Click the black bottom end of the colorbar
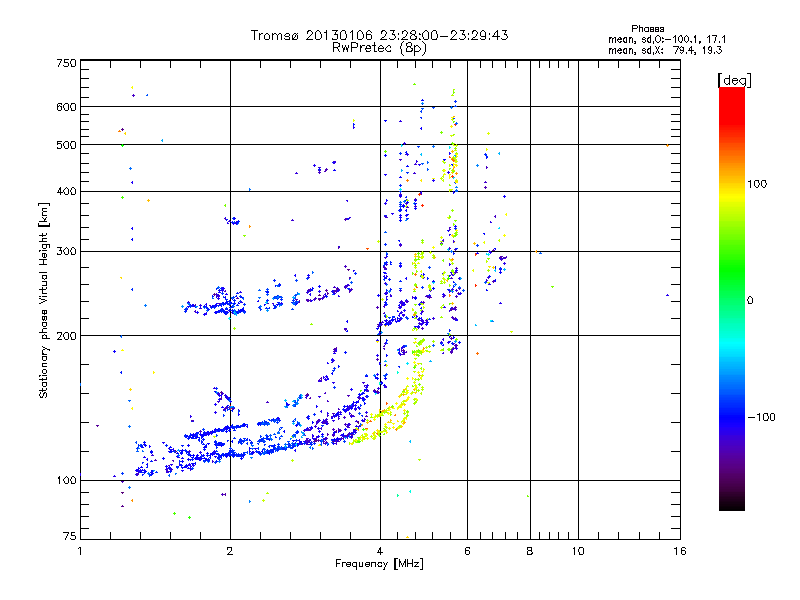This screenshot has height=600, width=800. click(732, 503)
